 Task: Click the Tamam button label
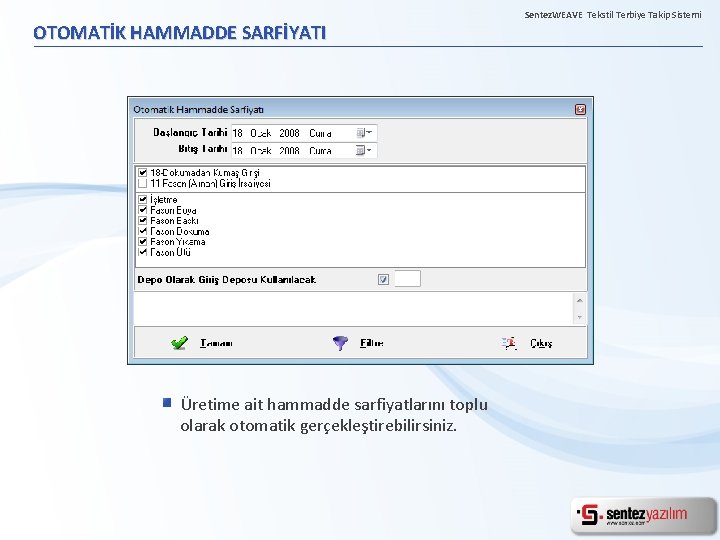(216, 343)
